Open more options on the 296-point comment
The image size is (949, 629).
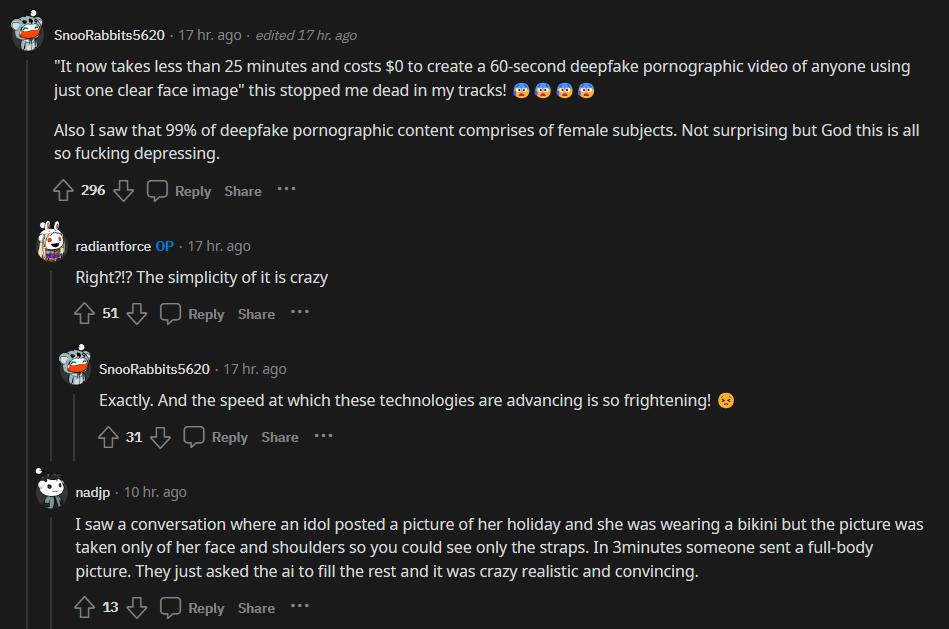coord(287,189)
